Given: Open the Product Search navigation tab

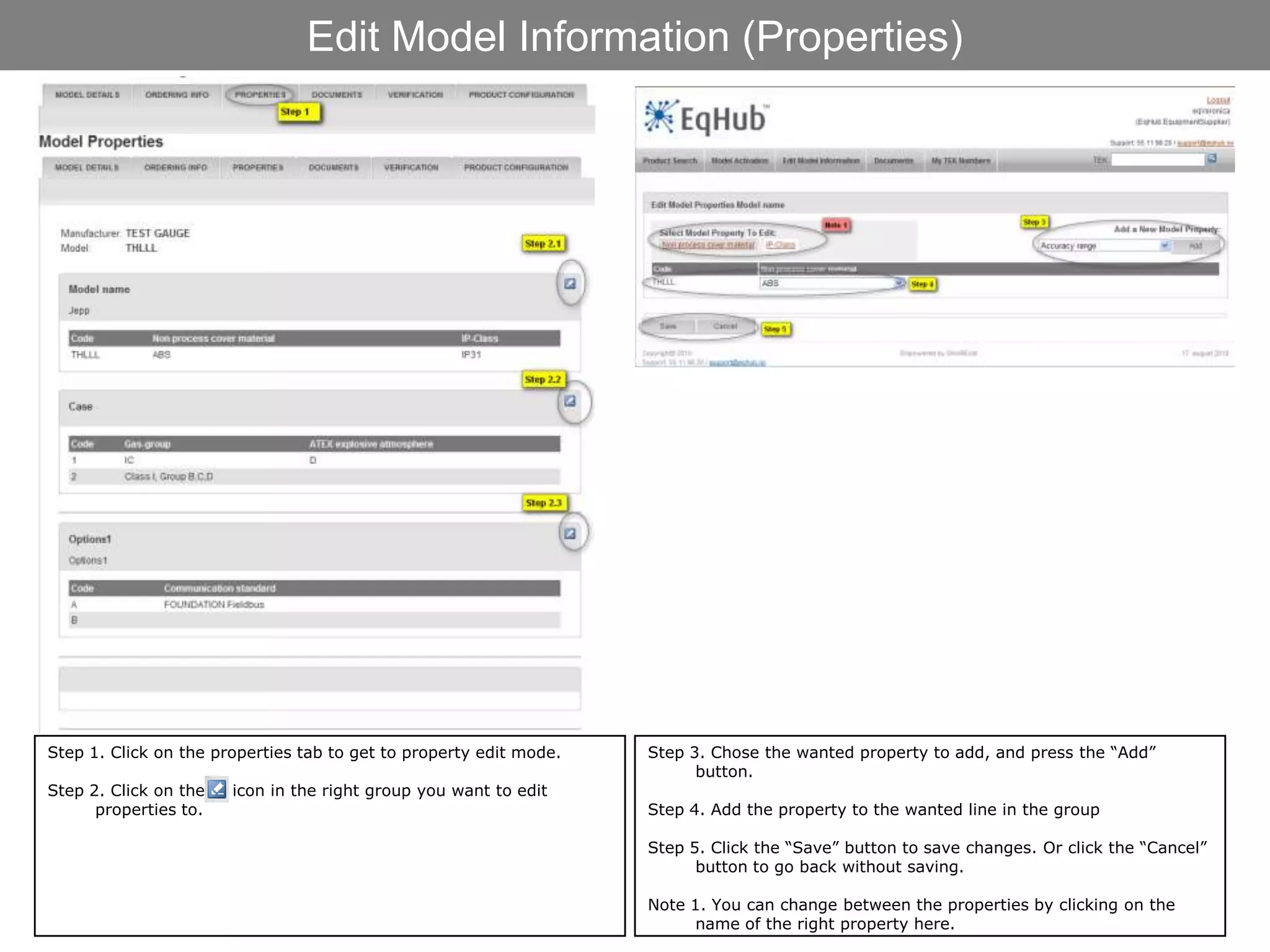Looking at the screenshot, I should pos(670,161).
